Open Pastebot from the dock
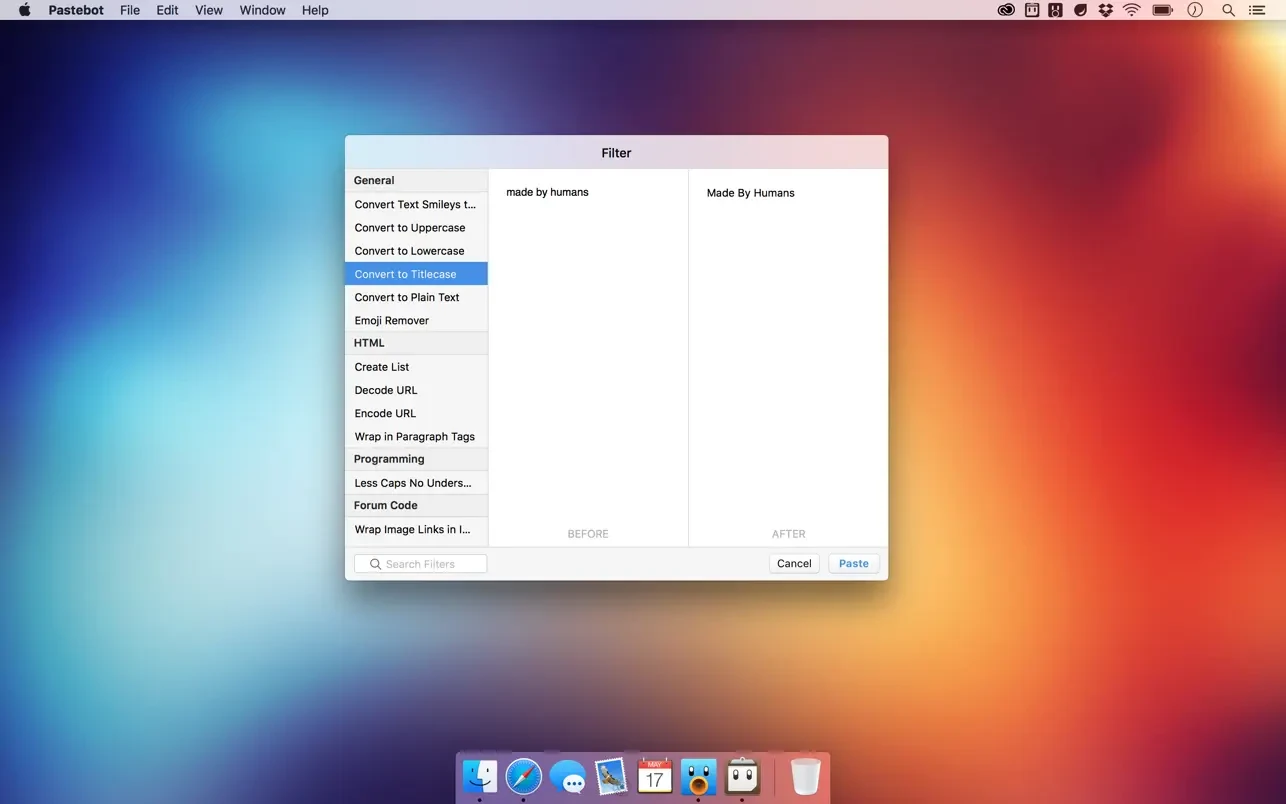Viewport: 1286px width, 804px height. (742, 777)
